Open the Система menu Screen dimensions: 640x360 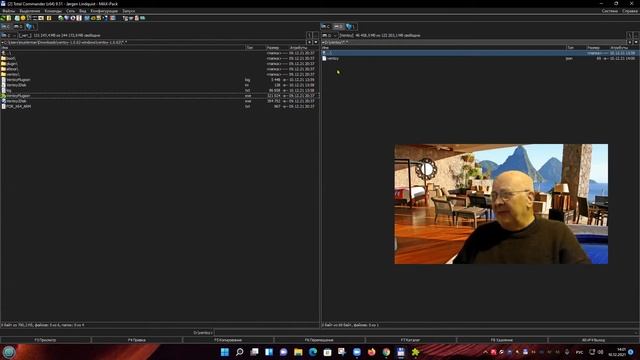point(609,11)
